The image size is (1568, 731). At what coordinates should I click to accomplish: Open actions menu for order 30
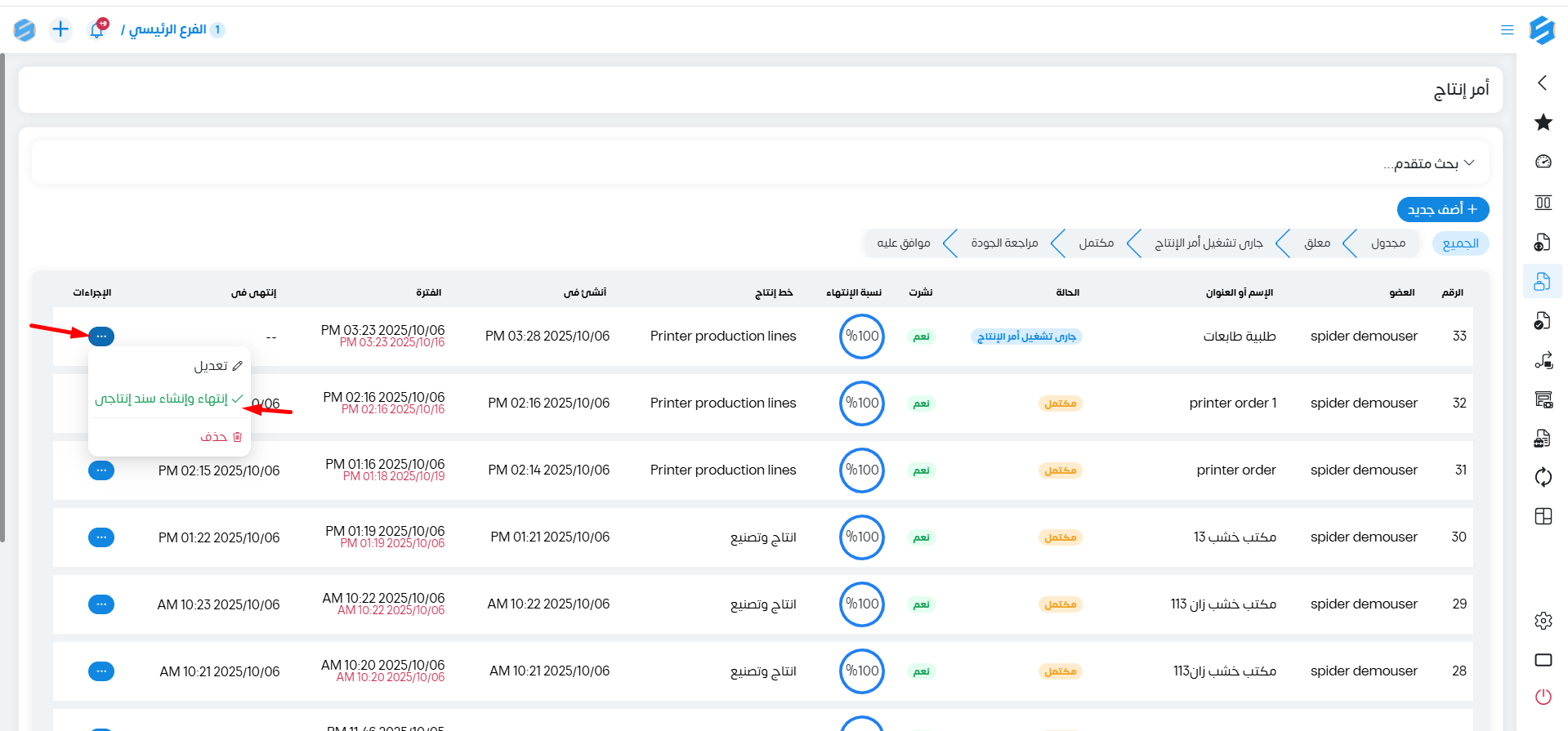(x=101, y=537)
